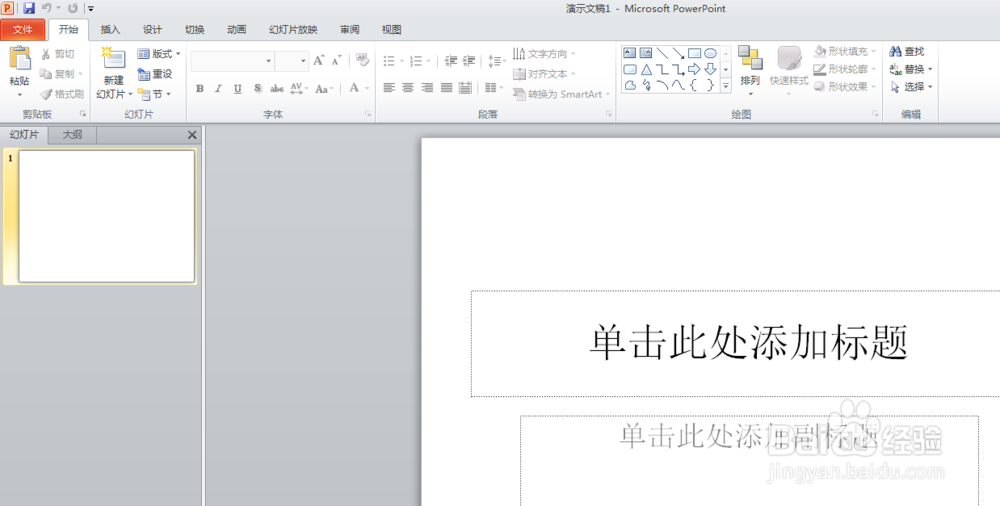Switch to the 动画 Animations tab
The width and height of the screenshot is (1000, 506).
click(x=237, y=29)
